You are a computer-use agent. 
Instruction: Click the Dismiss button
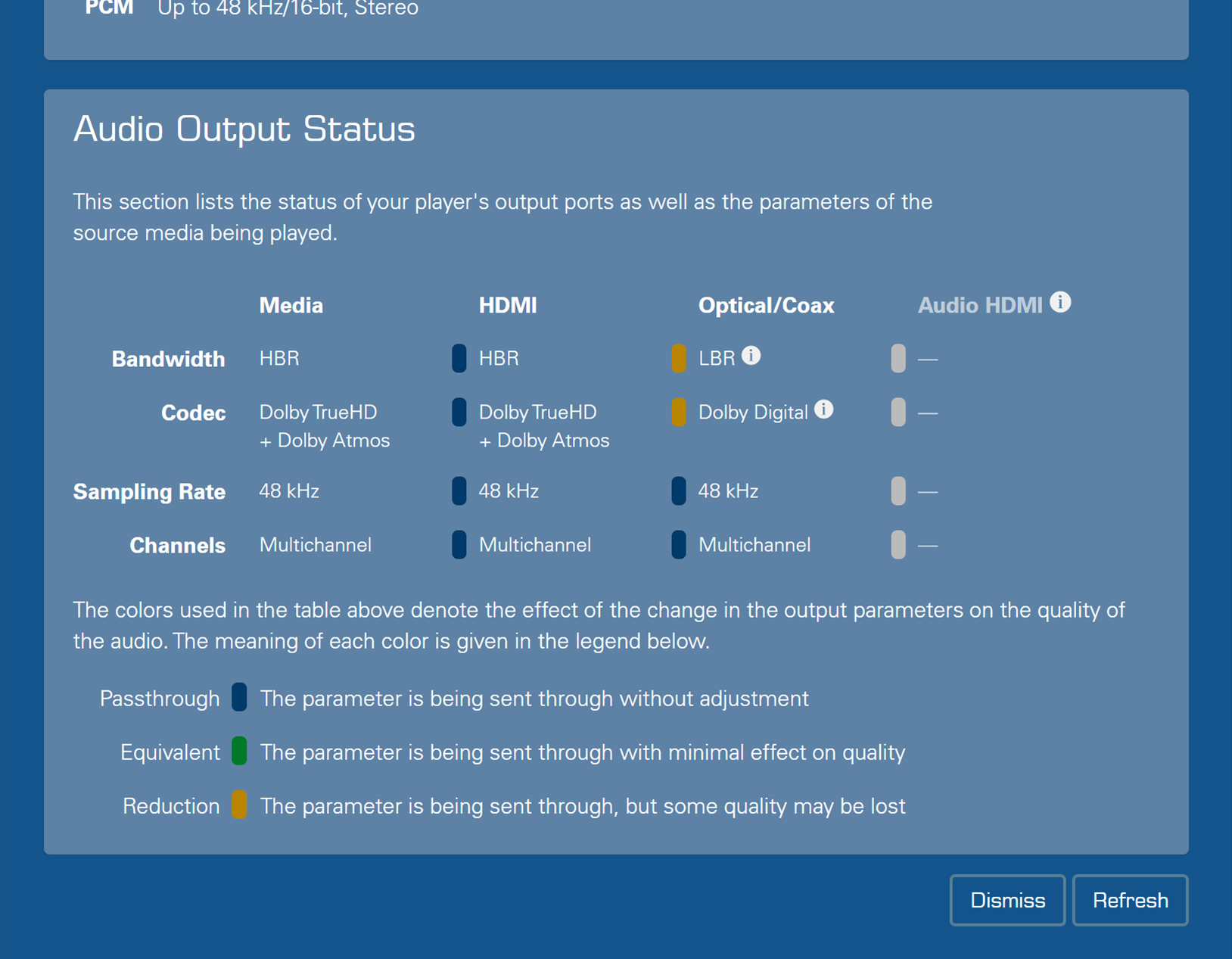click(1007, 900)
